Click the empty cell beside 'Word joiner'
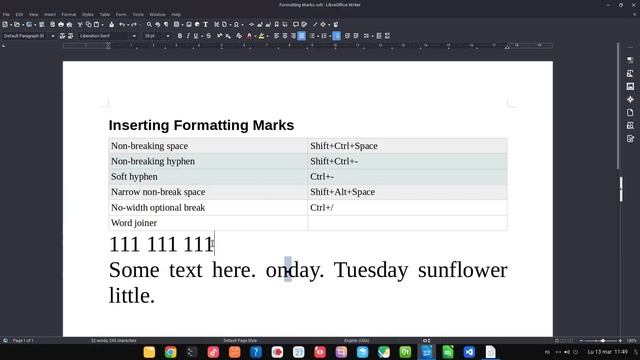 pos(407,223)
